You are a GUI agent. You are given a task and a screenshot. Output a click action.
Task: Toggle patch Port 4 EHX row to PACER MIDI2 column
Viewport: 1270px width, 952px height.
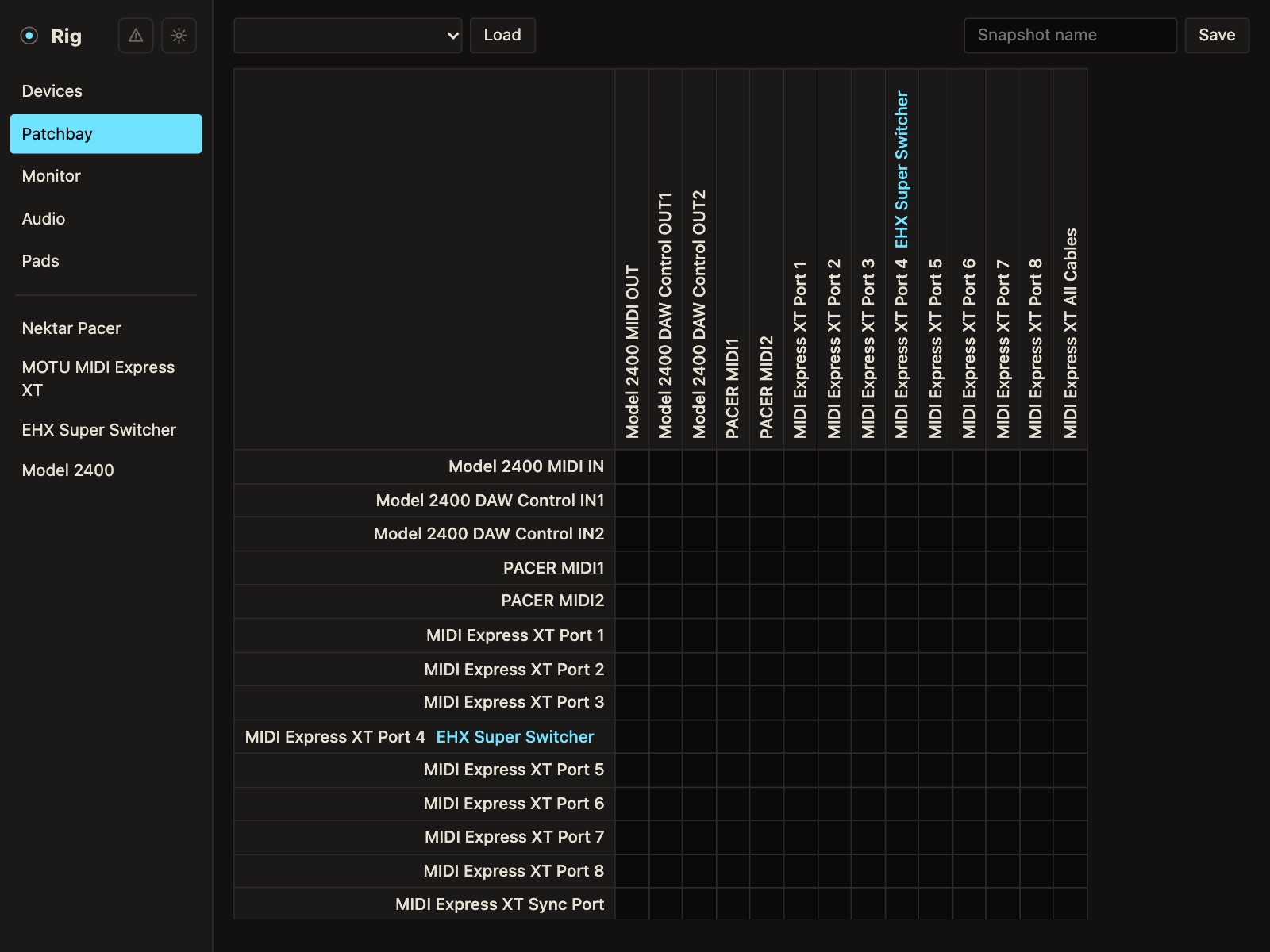coord(767,736)
